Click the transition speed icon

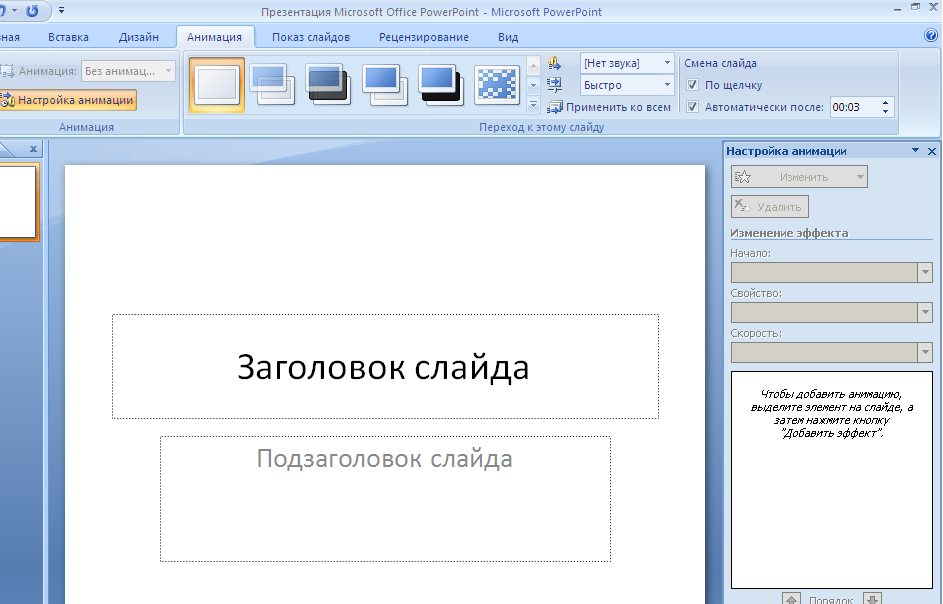[x=554, y=85]
